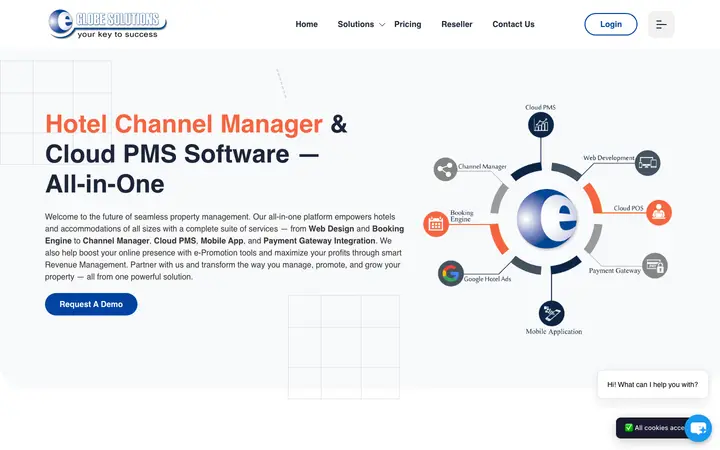Click the 'your key to success' tagline
Screen dimensions: 720x450
click(118, 34)
